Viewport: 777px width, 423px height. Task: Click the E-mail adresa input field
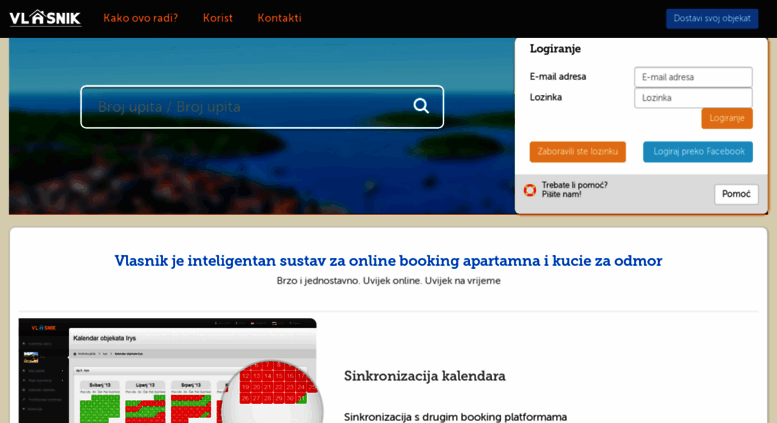693,77
